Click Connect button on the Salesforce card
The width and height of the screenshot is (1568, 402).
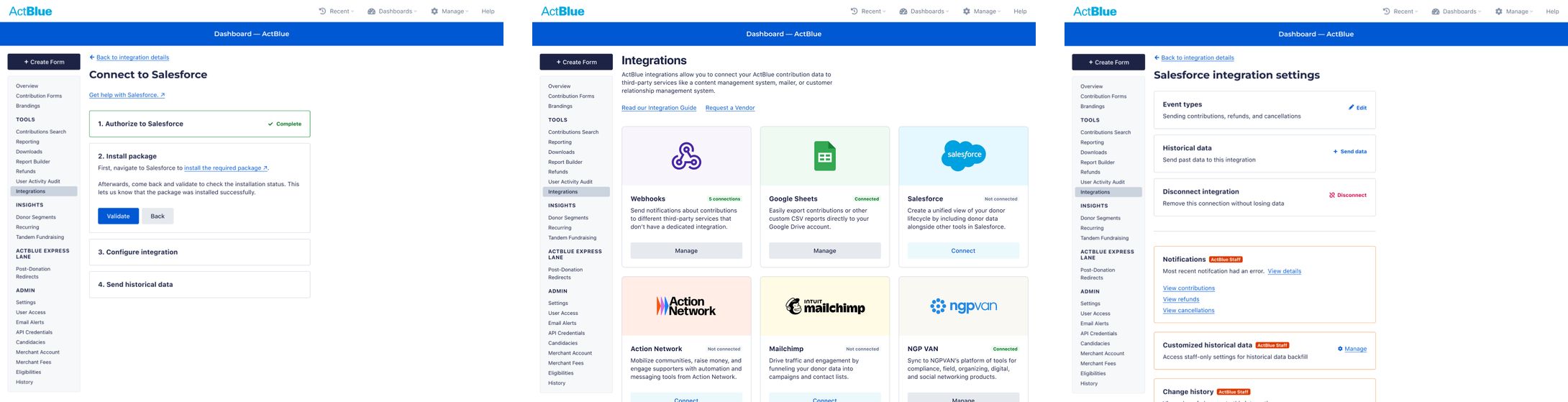(963, 251)
